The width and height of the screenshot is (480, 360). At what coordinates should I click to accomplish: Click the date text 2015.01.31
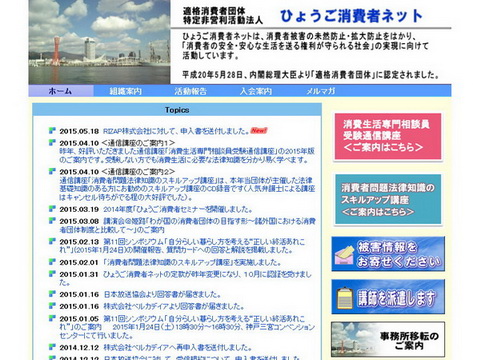(79, 274)
